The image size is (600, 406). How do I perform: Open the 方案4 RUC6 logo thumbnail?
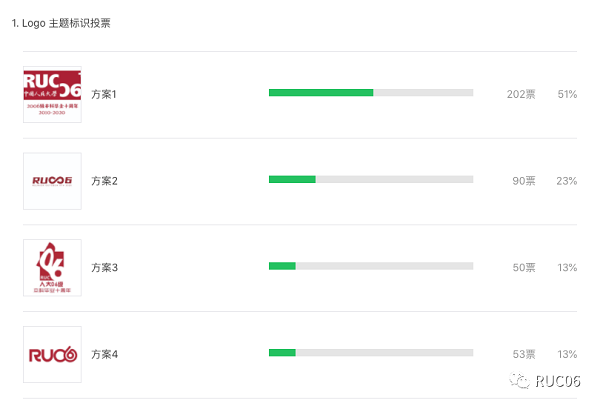52,354
